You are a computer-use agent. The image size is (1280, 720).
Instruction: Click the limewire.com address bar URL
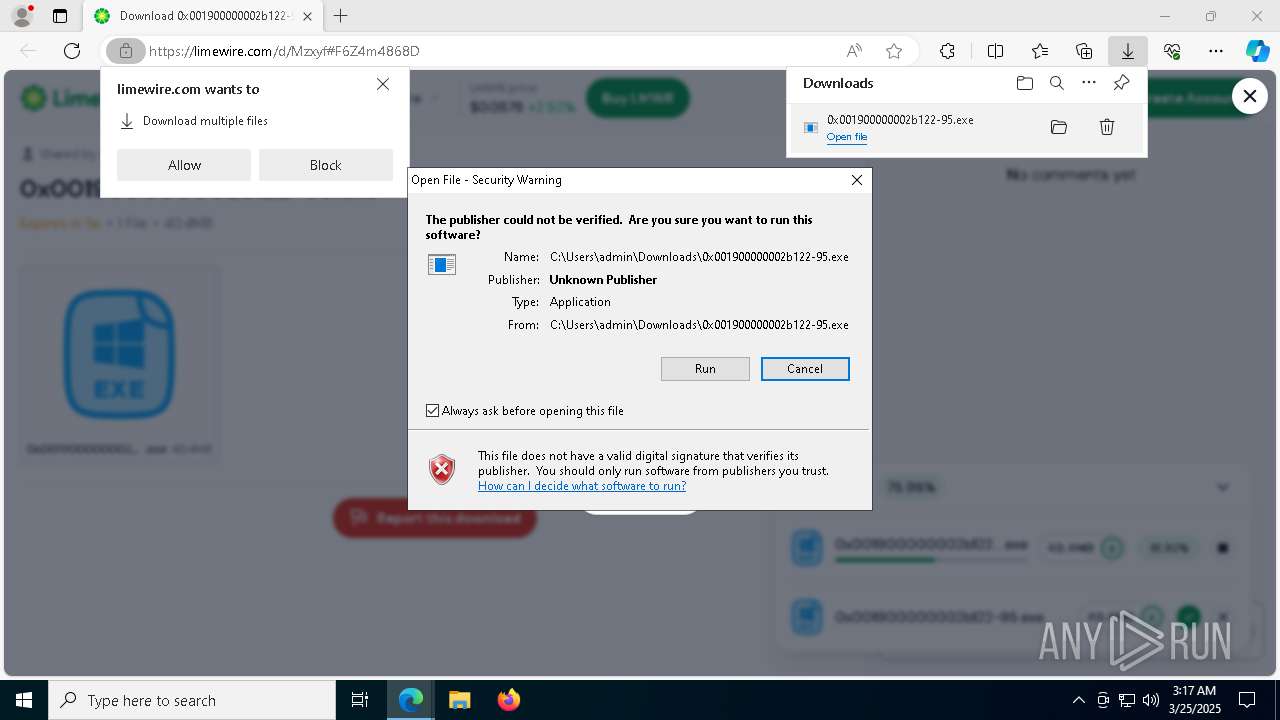pyautogui.click(x=284, y=51)
